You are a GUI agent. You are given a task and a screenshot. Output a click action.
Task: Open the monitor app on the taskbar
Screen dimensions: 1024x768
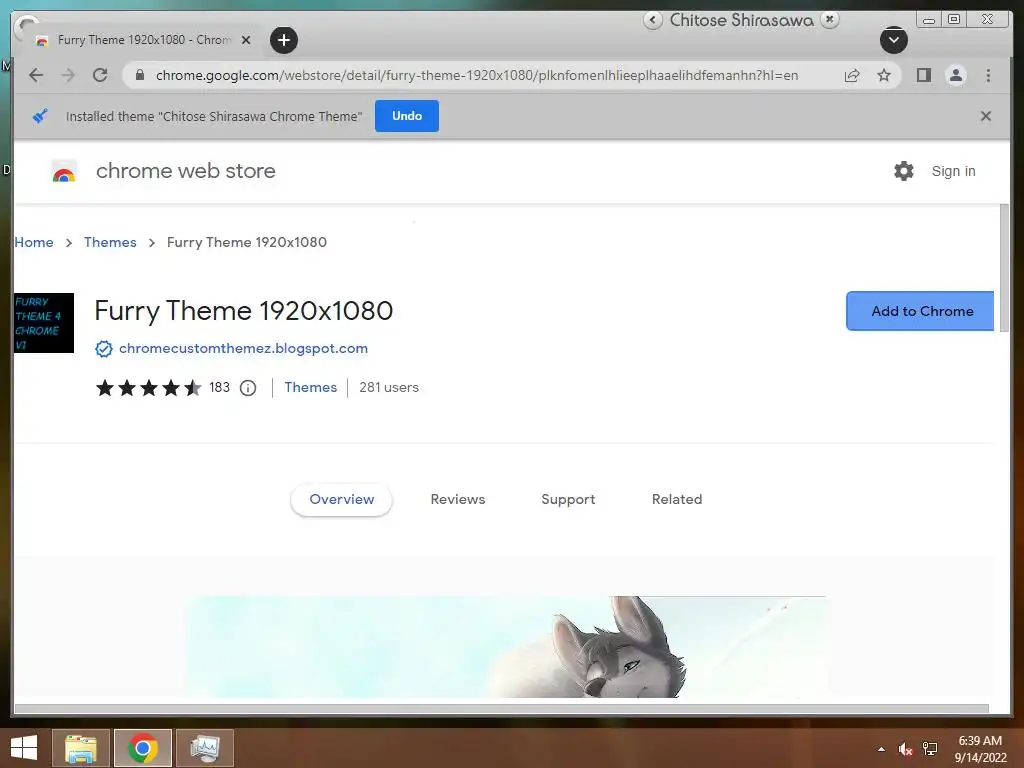coord(205,748)
